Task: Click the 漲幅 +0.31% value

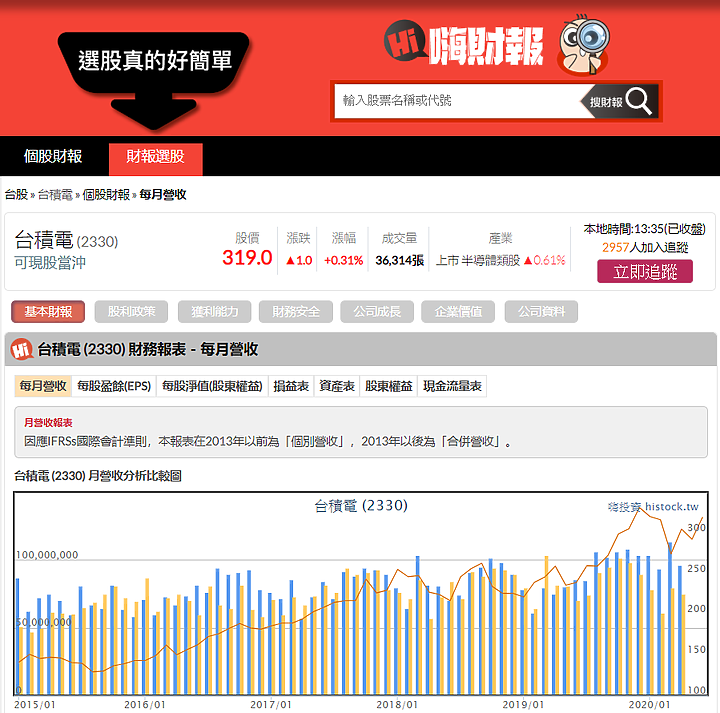Action: (x=343, y=261)
